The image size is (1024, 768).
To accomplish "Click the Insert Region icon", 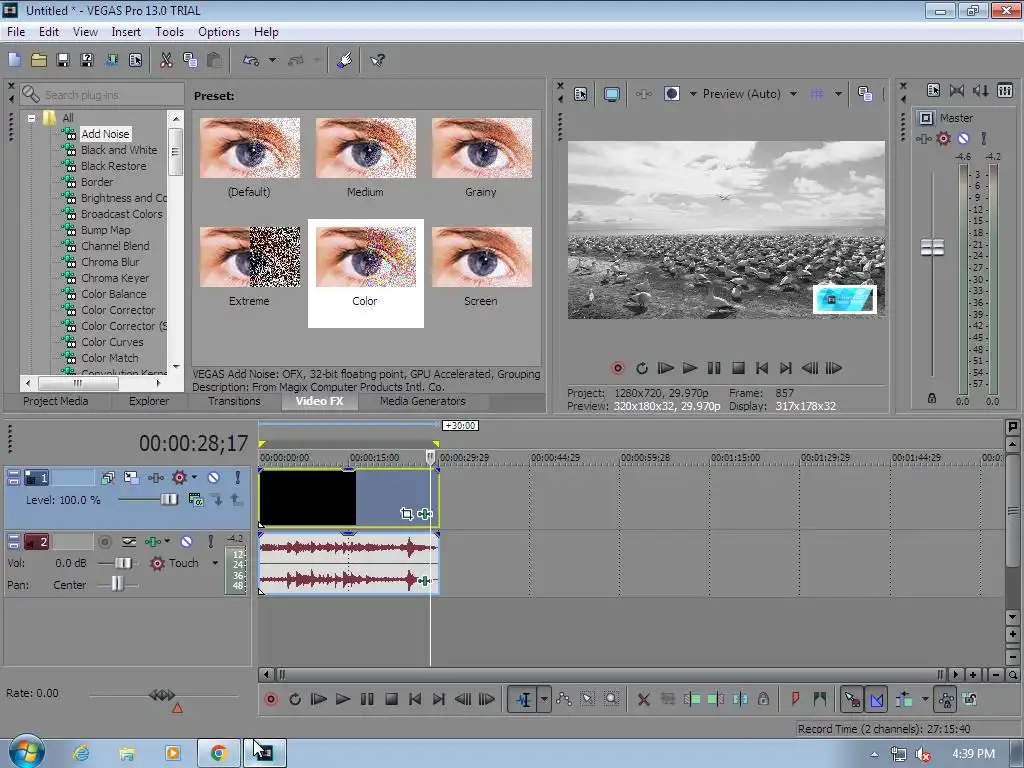I will (x=819, y=699).
